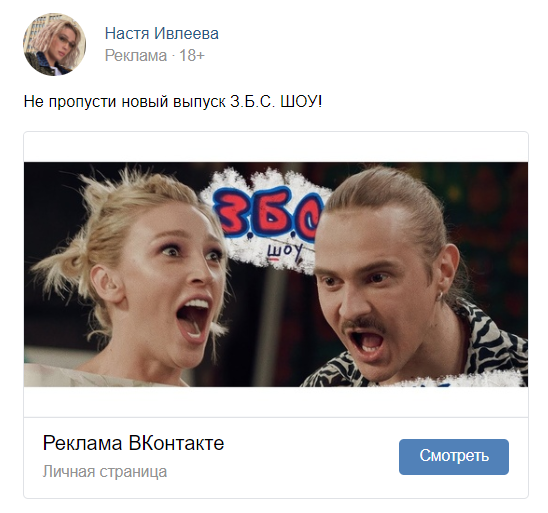Screen dimensions: 548x513
Task: Click the post text Не пропусти новый выпуск
Action: pos(124,102)
